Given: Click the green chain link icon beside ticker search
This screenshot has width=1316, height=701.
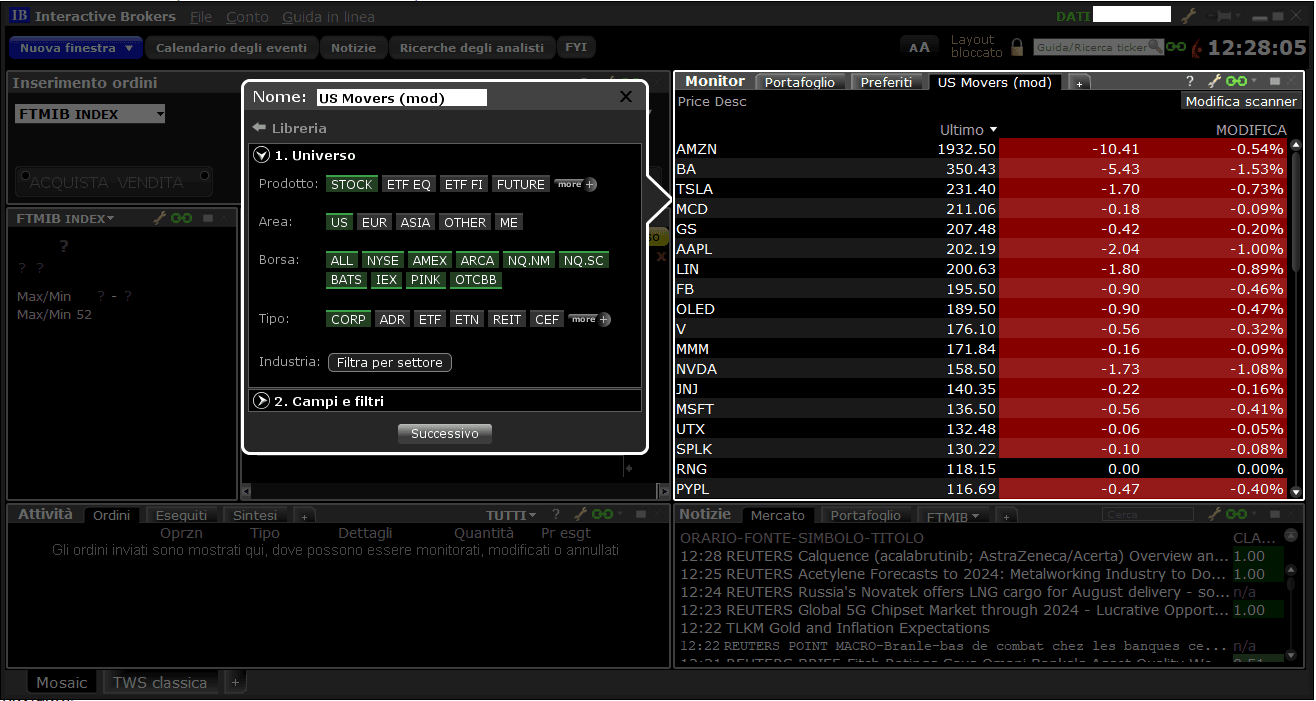Looking at the screenshot, I should [x=1176, y=47].
